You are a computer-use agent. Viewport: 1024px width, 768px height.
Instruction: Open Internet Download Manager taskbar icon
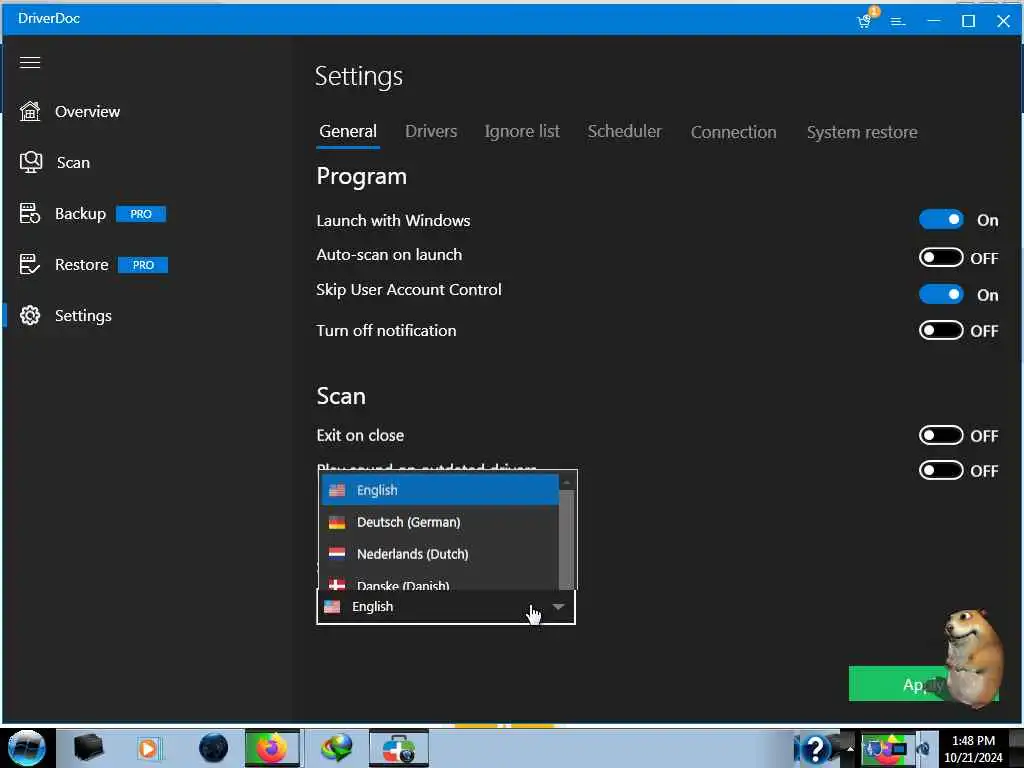pos(336,748)
